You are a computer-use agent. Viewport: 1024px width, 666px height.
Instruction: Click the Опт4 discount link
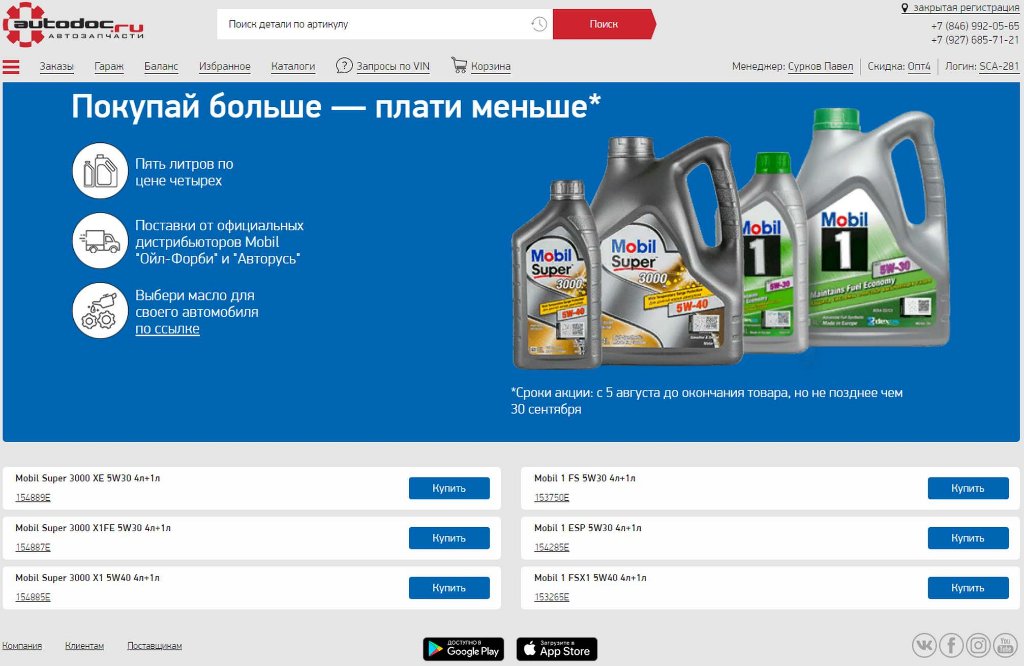pyautogui.click(x=919, y=66)
